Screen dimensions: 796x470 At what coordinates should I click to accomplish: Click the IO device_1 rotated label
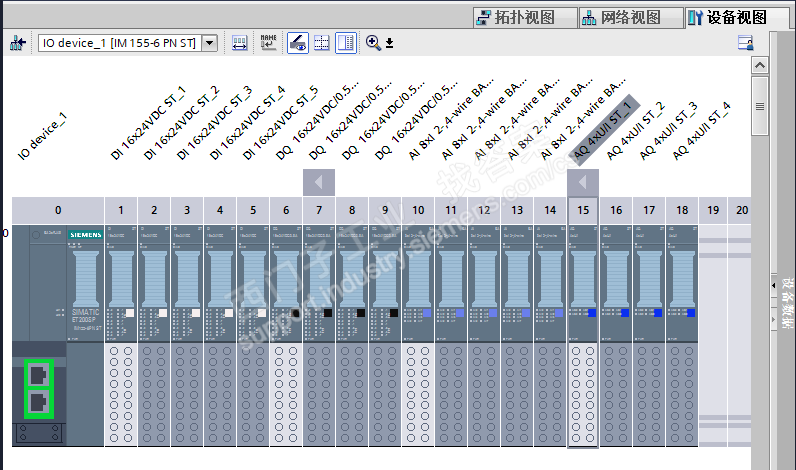click(42, 136)
